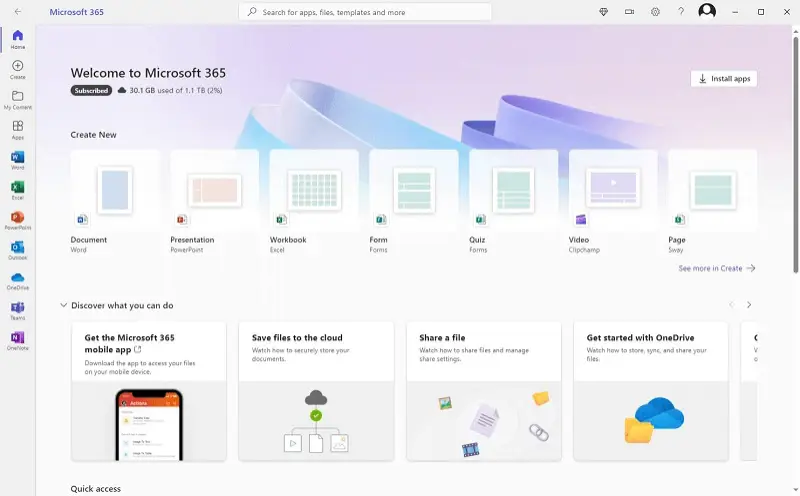
Task: Click the Subscribed badge
Action: (x=91, y=90)
